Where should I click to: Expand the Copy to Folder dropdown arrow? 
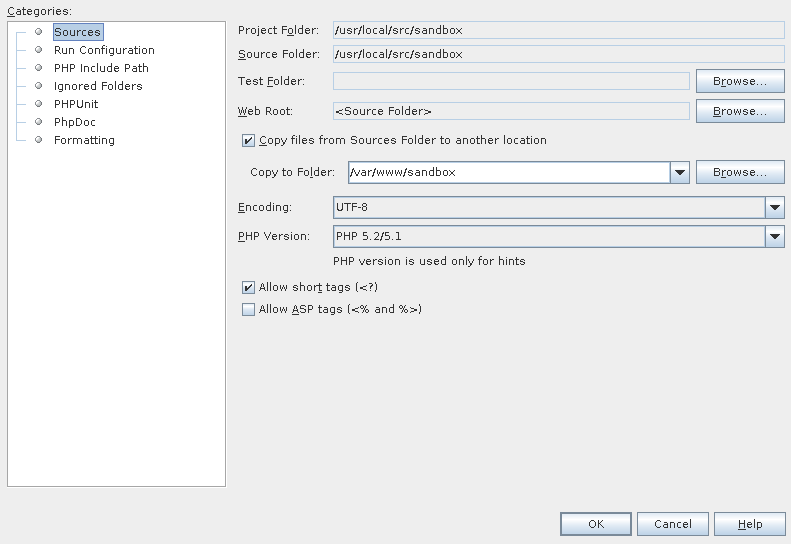[x=680, y=173]
